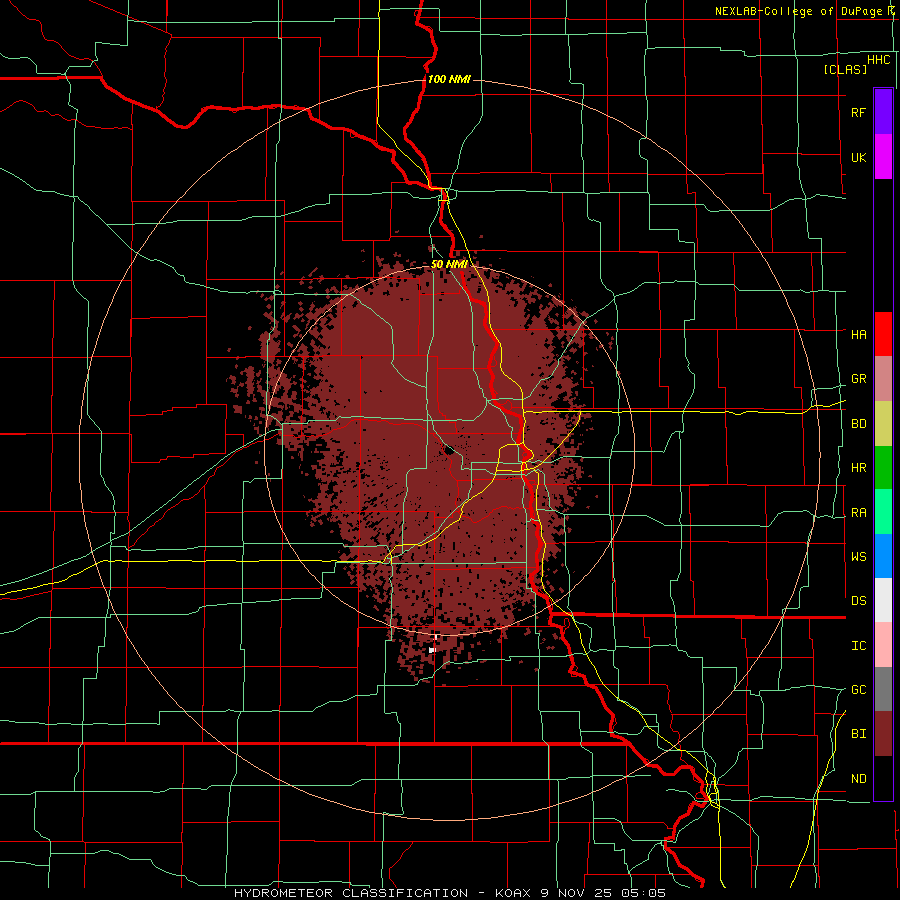
Task: Click the HA red legend color swatch
Action: (x=883, y=334)
